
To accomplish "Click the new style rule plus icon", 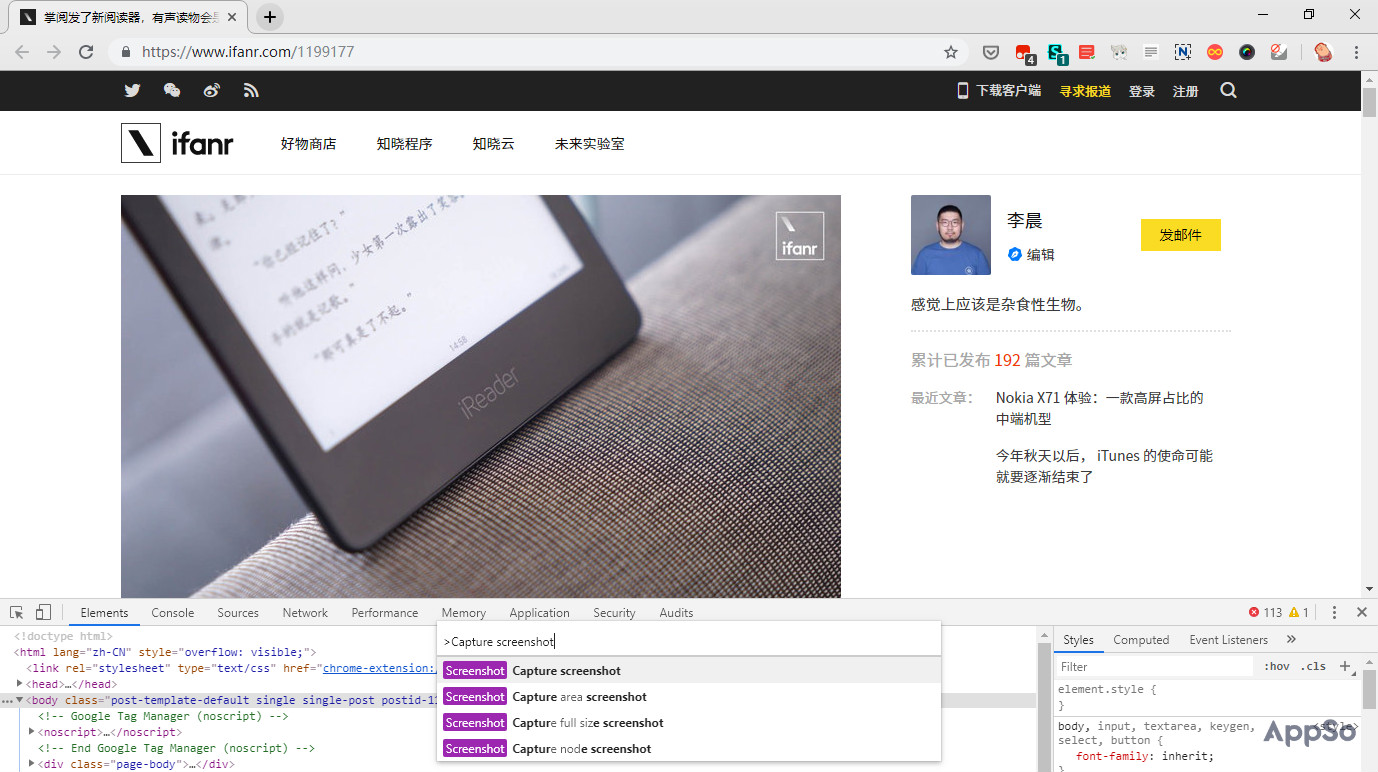I will tap(1344, 666).
